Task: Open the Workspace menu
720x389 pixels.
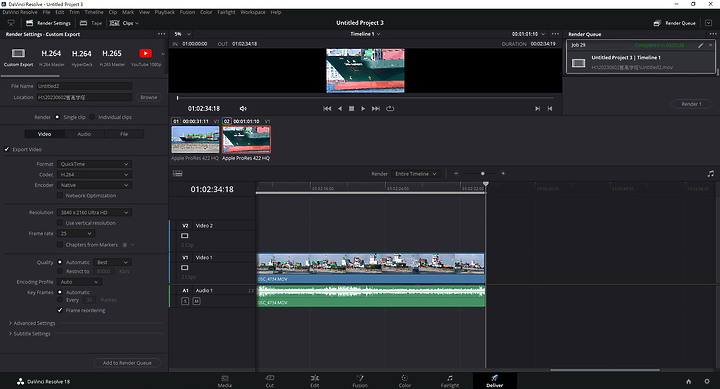Action: (x=253, y=12)
